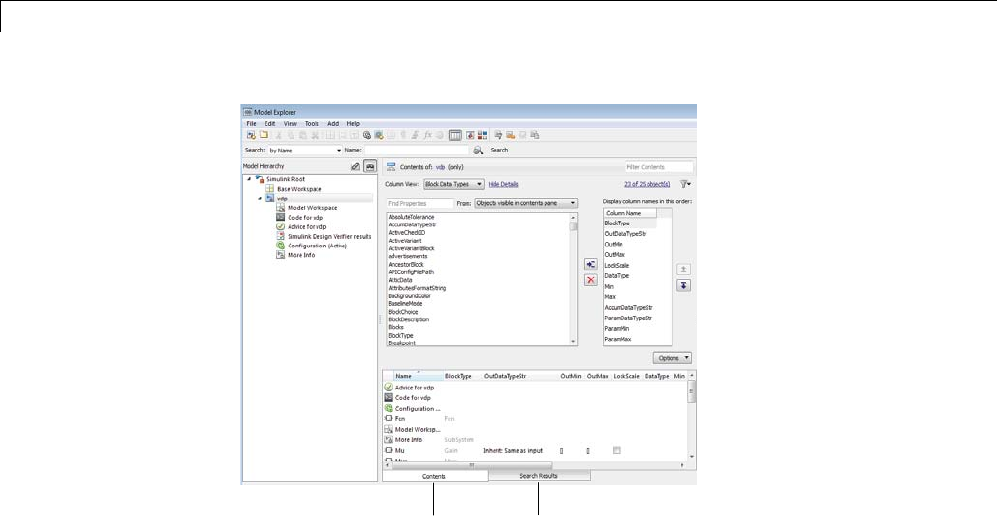This screenshot has height=517, width=997.
Task: Click the Hide Details link
Action: 504,184
